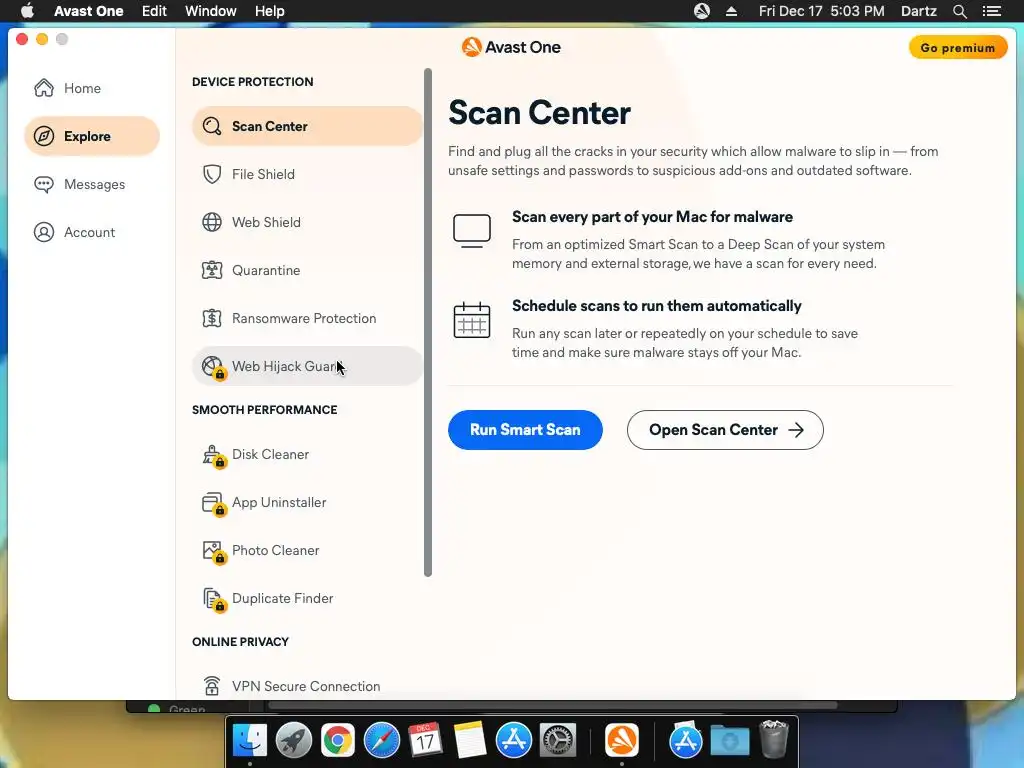Viewport: 1024px width, 768px height.
Task: Click the Go premium button
Action: pos(957,48)
